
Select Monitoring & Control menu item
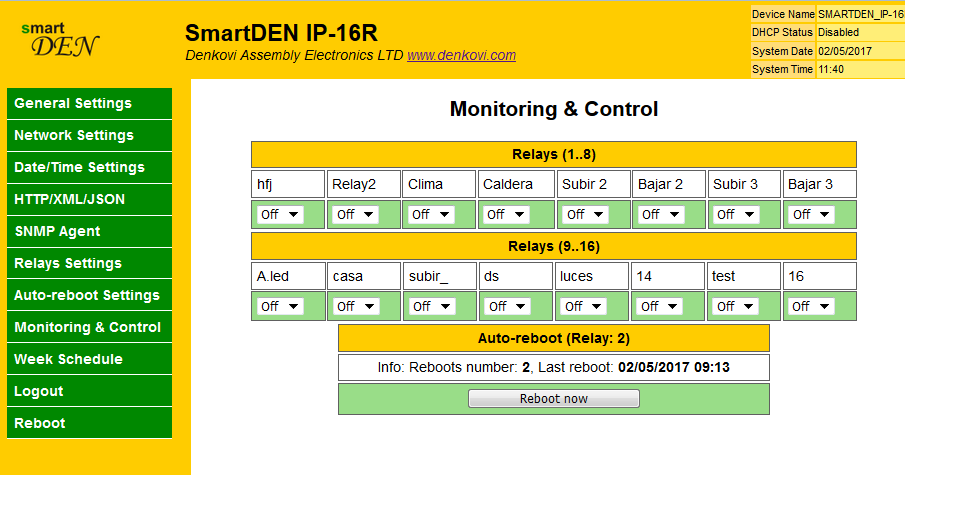pos(89,327)
